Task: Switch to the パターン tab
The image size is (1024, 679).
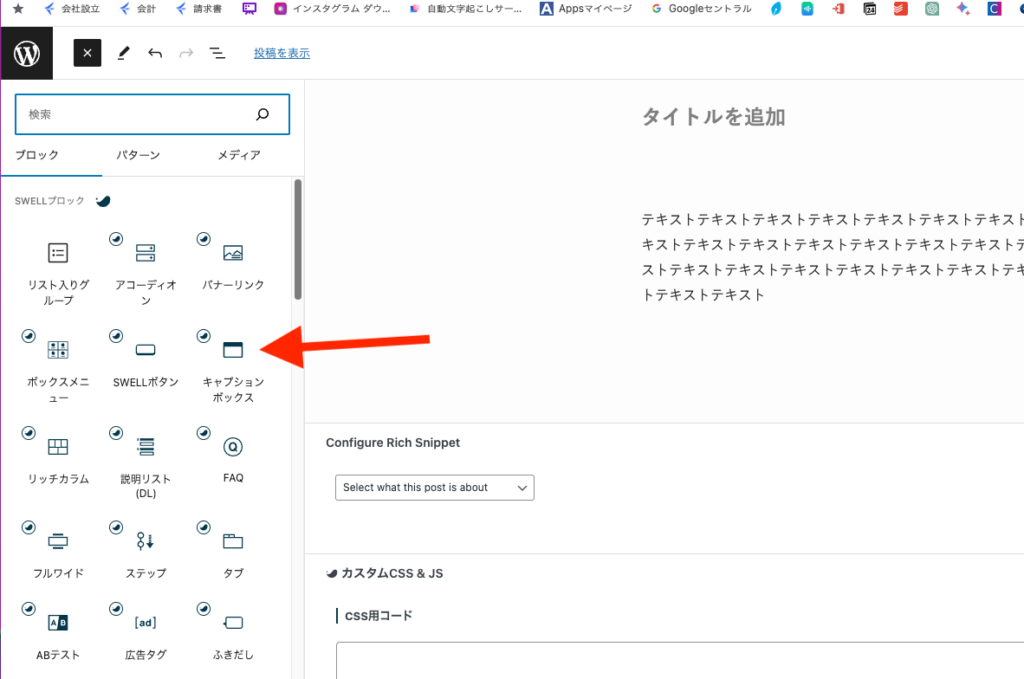Action: (138, 155)
